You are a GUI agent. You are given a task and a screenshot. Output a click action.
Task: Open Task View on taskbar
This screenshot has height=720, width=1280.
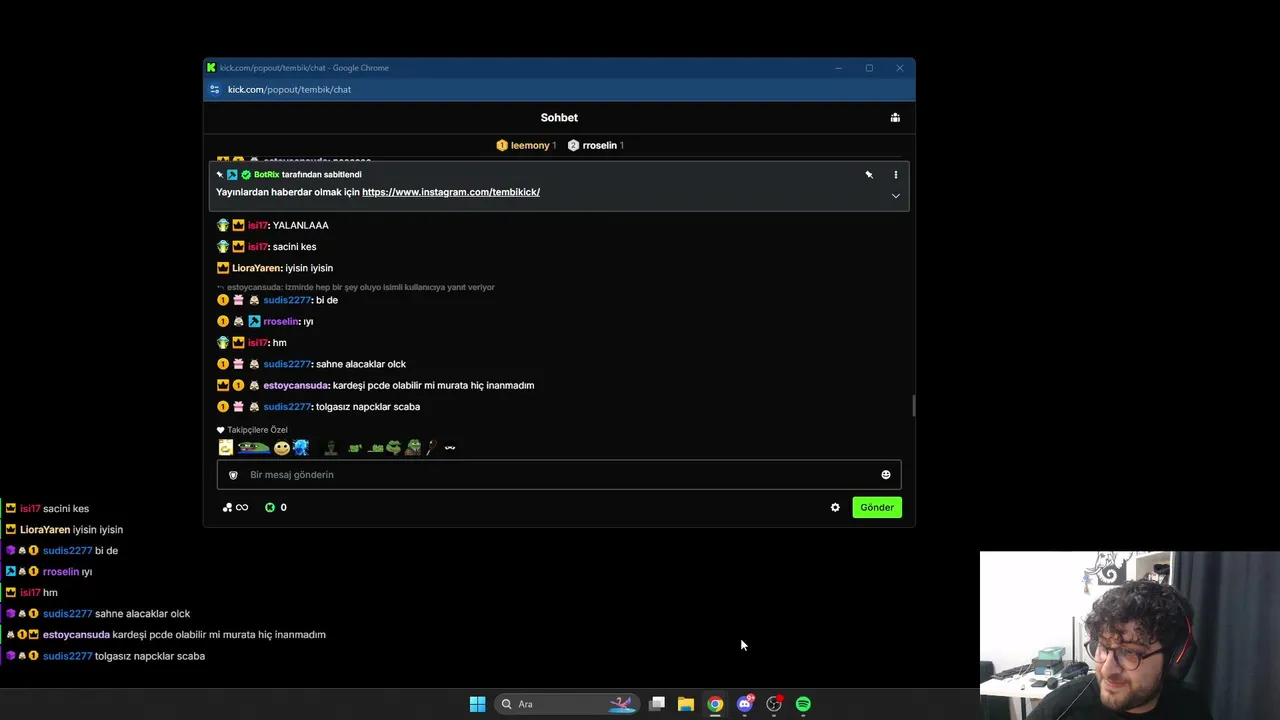pyautogui.click(x=657, y=704)
